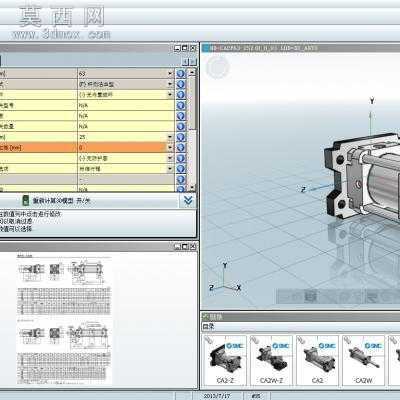Click parameter table scrollbar up arrow
This screenshot has height=400, width=400.
pos(192,72)
